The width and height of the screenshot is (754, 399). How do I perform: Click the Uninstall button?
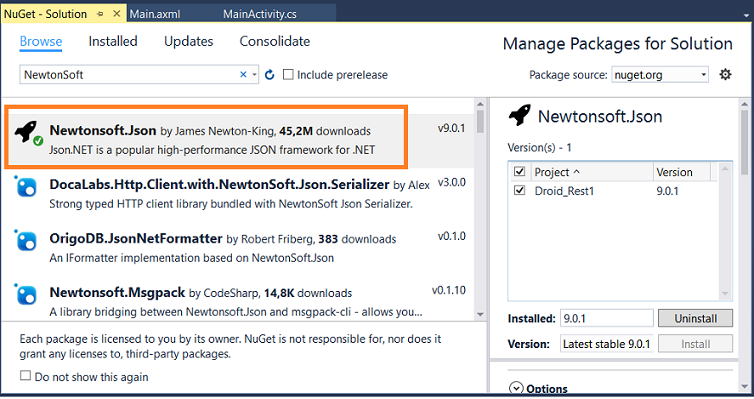click(695, 318)
